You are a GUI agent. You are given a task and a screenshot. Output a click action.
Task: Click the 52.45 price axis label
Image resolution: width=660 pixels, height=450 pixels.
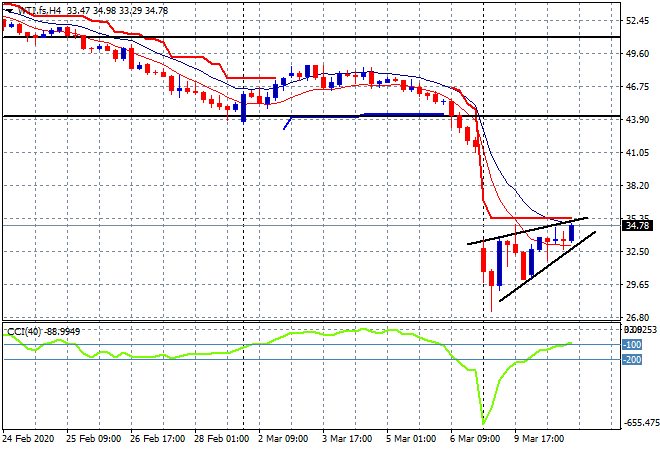(x=637, y=20)
